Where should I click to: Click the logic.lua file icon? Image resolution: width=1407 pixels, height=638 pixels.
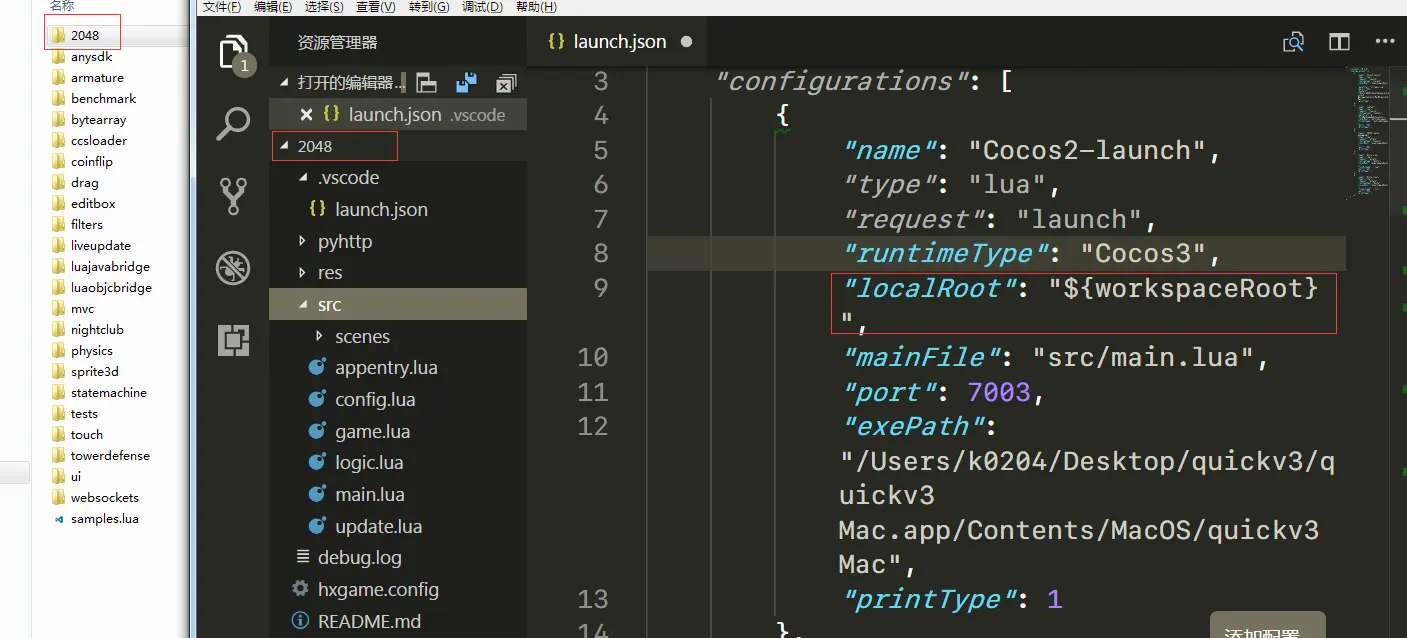coord(317,462)
